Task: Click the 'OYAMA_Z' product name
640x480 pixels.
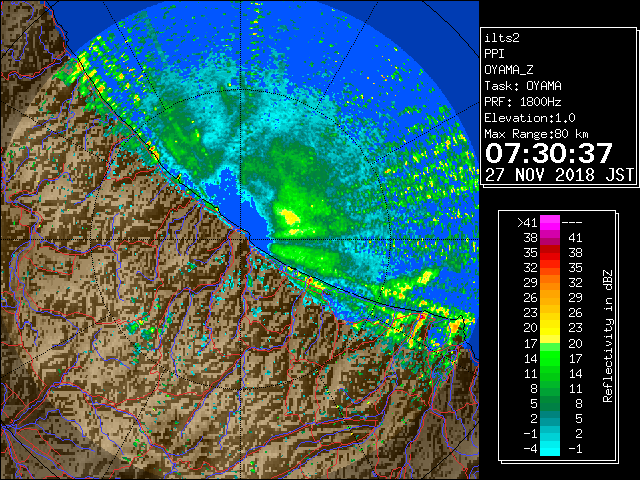Action: 509,70
